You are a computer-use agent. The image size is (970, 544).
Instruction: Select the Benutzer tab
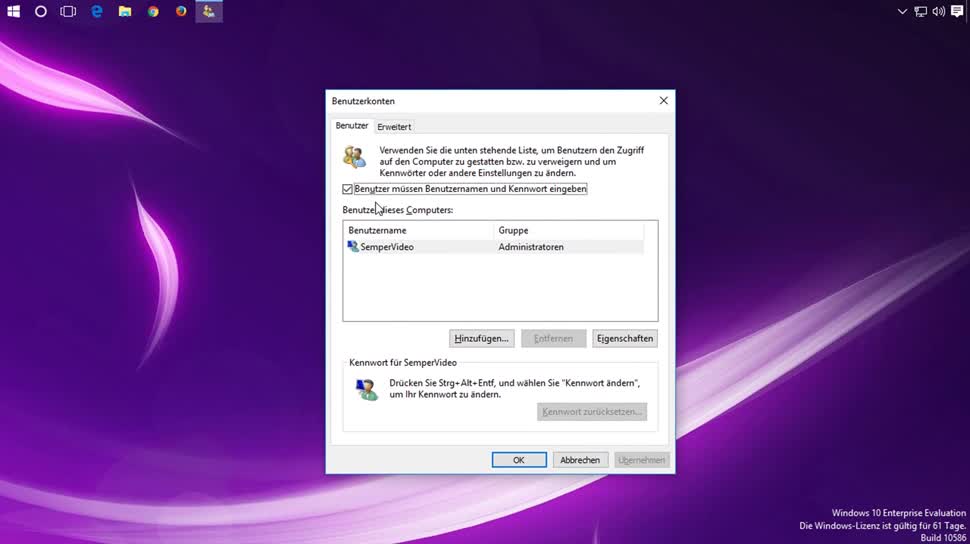(x=351, y=126)
